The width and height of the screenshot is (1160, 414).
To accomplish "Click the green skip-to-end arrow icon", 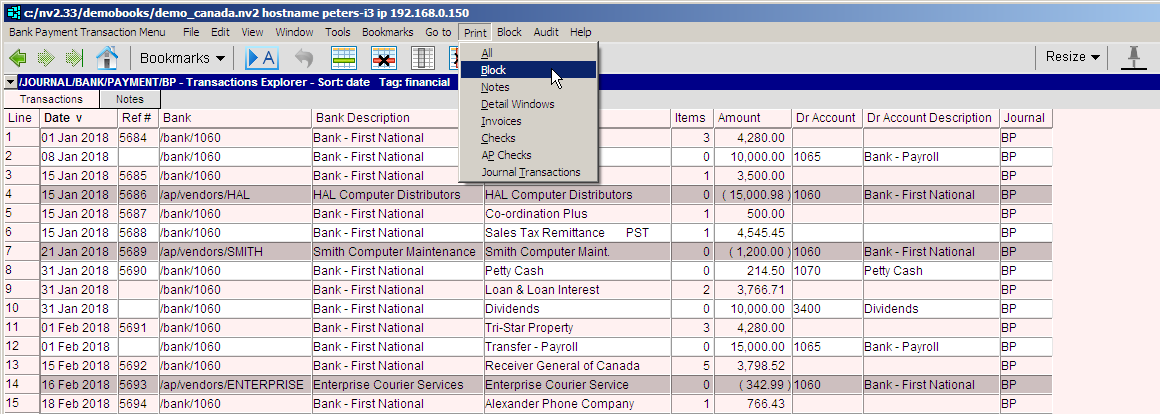I will click(73, 57).
